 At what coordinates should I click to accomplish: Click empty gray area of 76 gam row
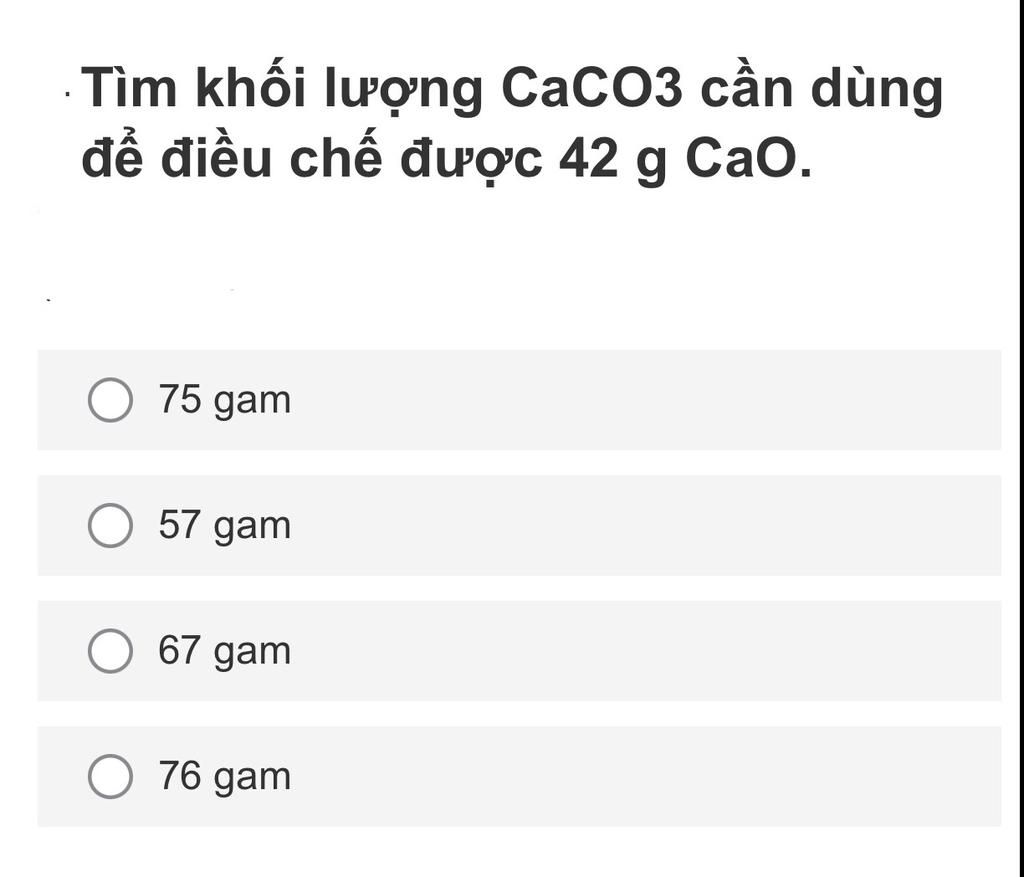pos(647,776)
